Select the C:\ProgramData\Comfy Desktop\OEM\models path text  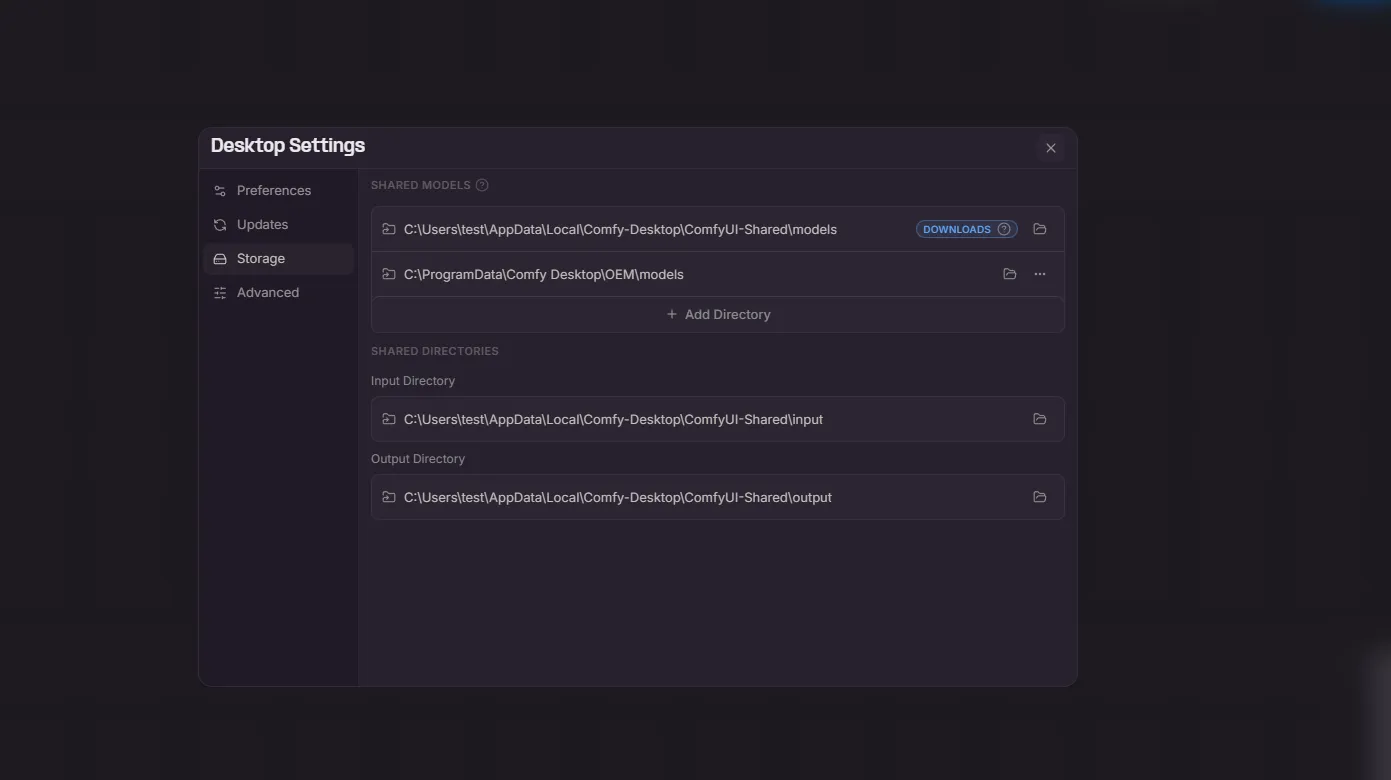point(544,274)
